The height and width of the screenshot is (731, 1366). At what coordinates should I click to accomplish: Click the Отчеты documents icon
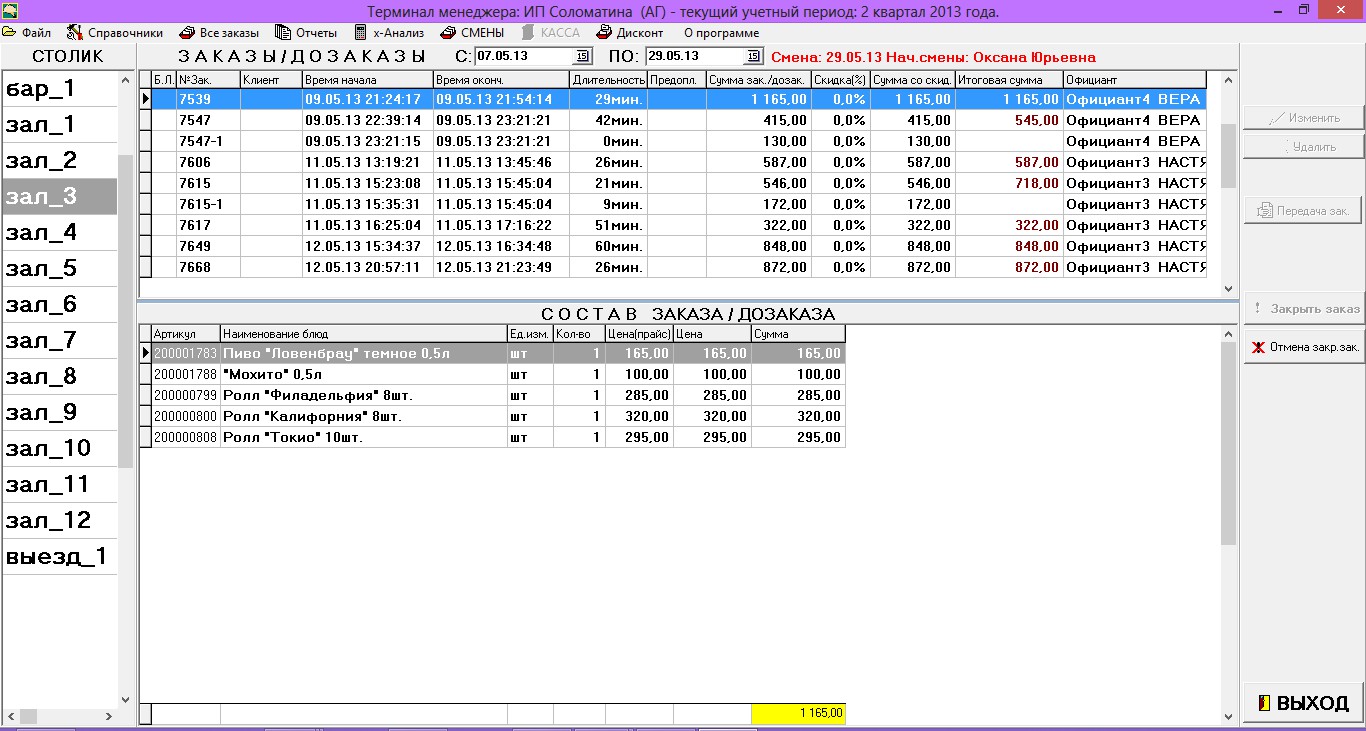(284, 33)
